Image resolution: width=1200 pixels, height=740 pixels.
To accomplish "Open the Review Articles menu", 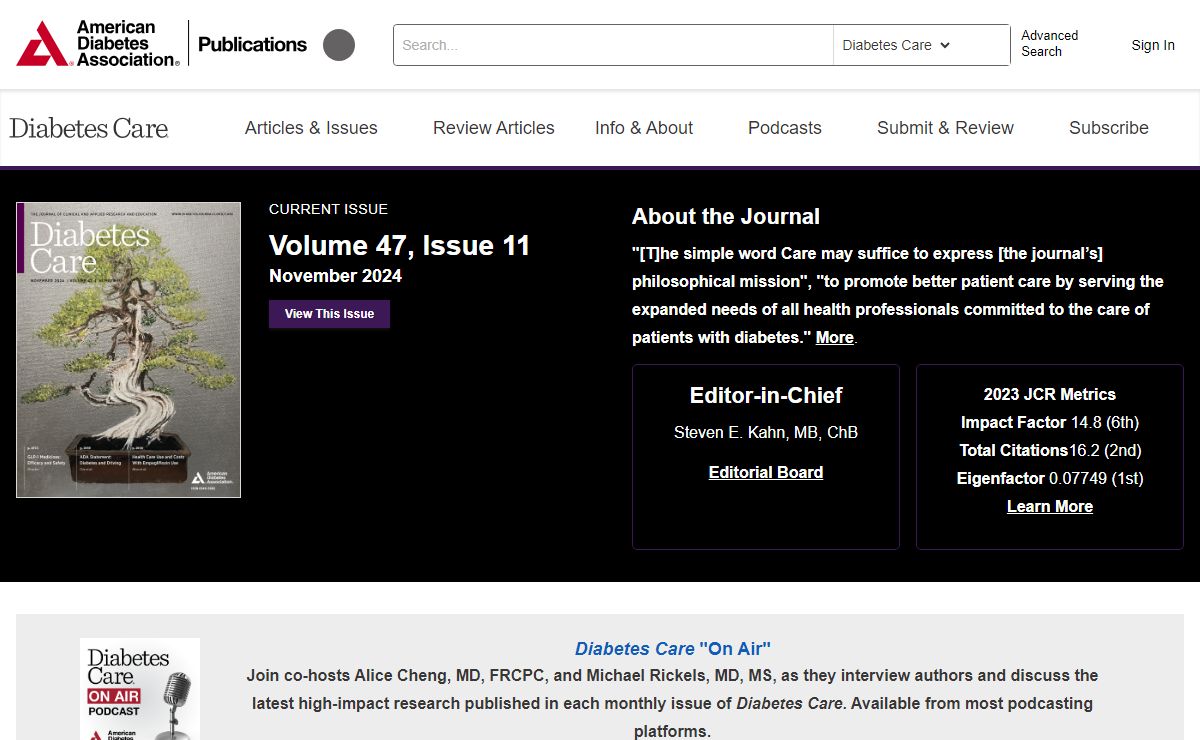I will pyautogui.click(x=494, y=128).
